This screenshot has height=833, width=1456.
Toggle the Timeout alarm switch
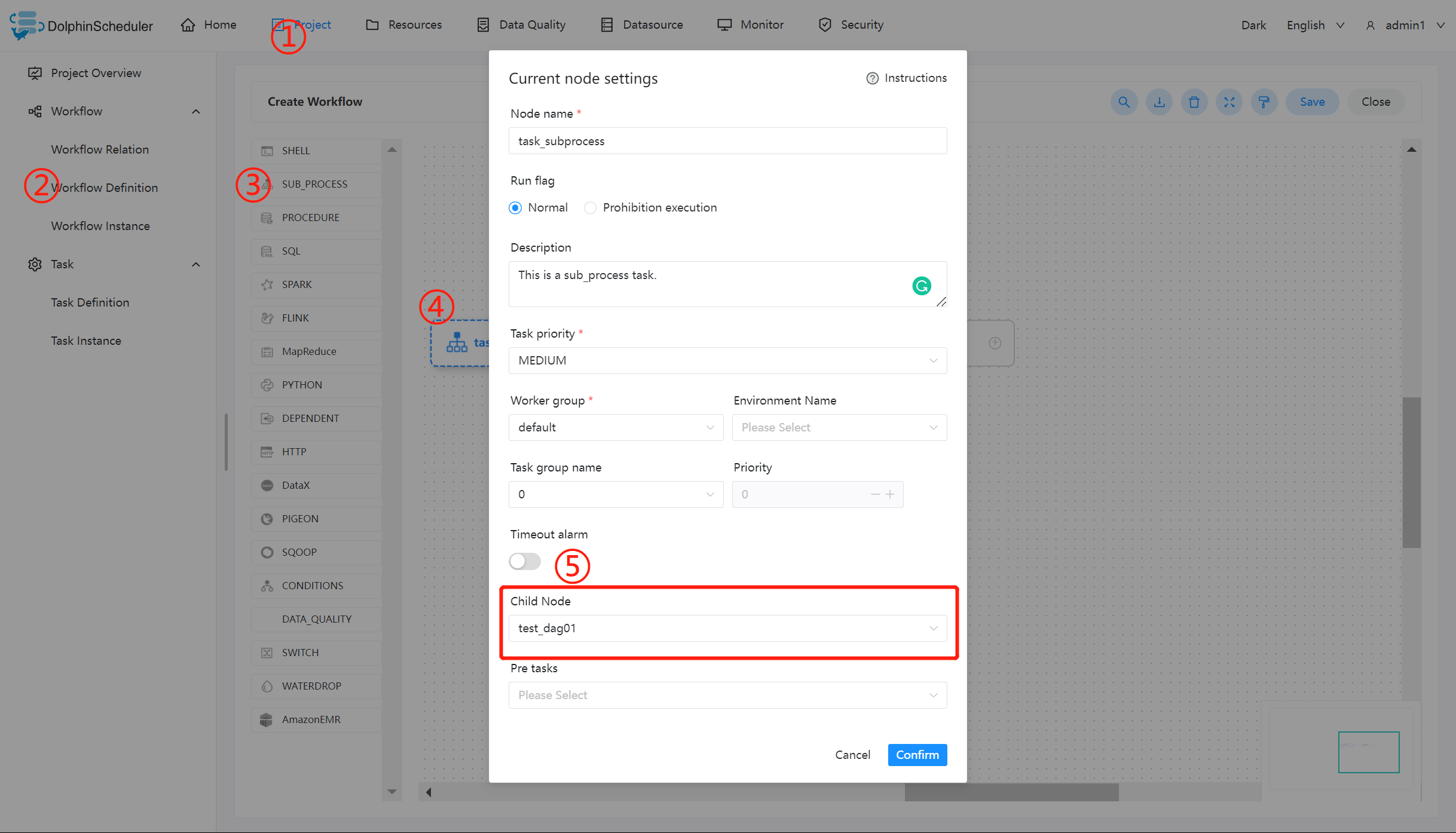[x=525, y=561]
